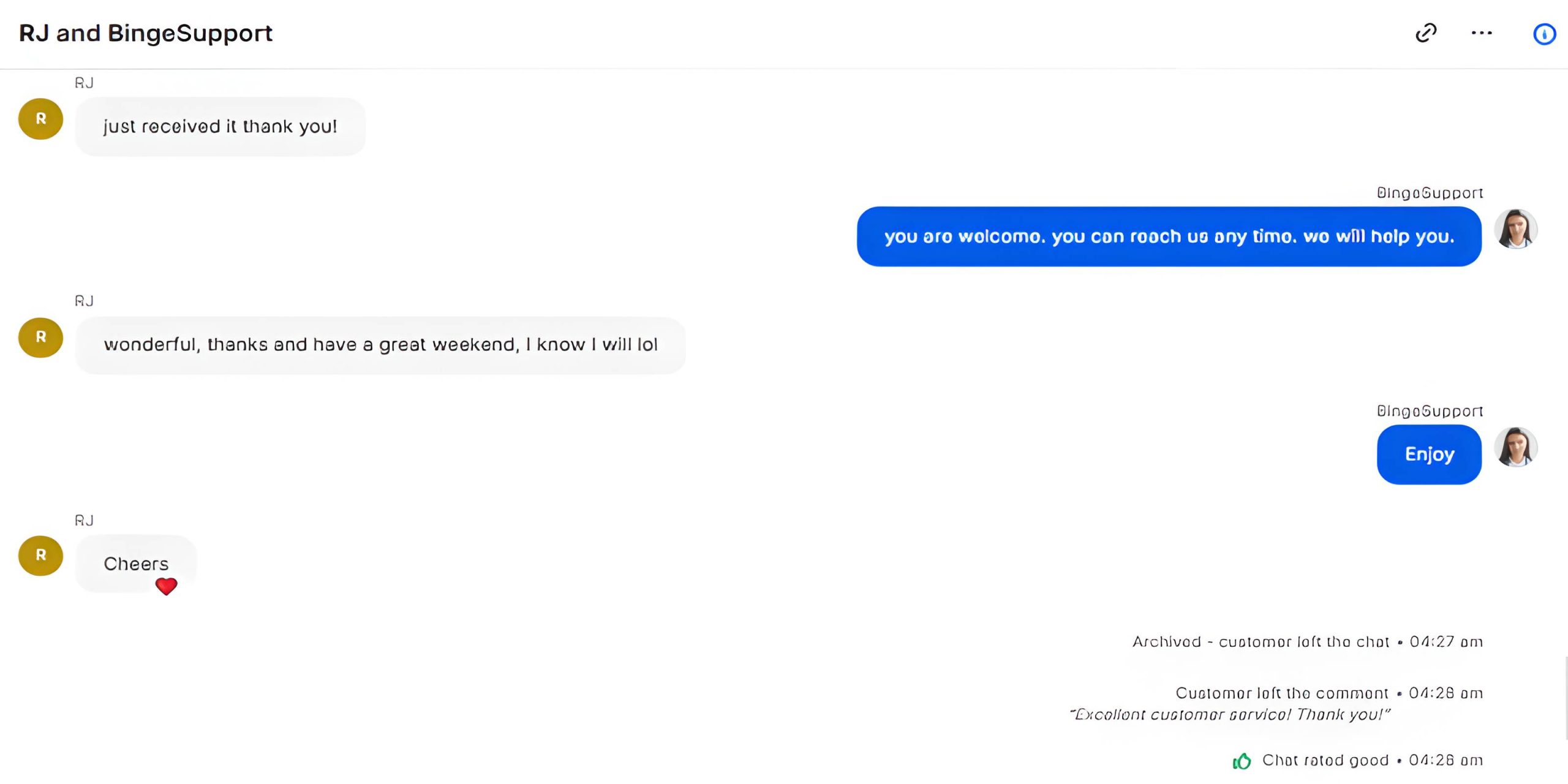
Task: Copy the chat link icon
Action: pyautogui.click(x=1426, y=33)
